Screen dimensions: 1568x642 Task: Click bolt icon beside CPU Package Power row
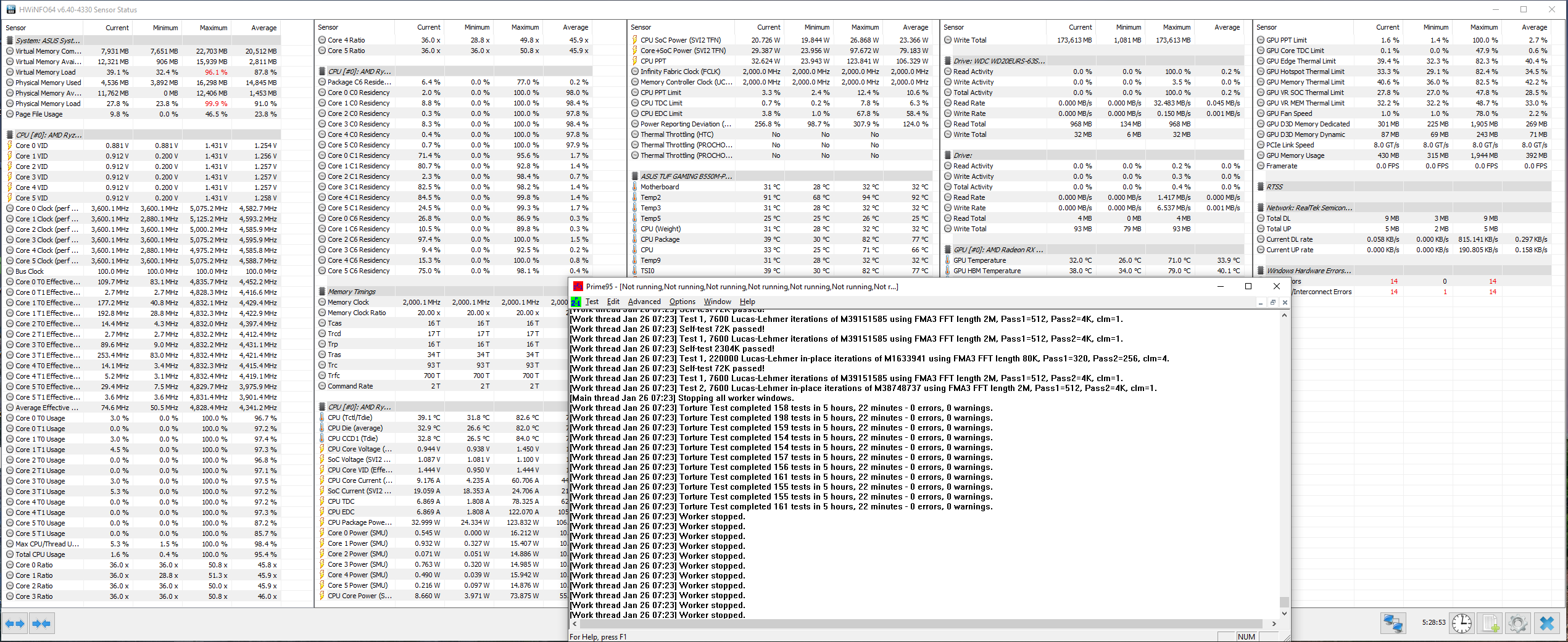point(321,522)
